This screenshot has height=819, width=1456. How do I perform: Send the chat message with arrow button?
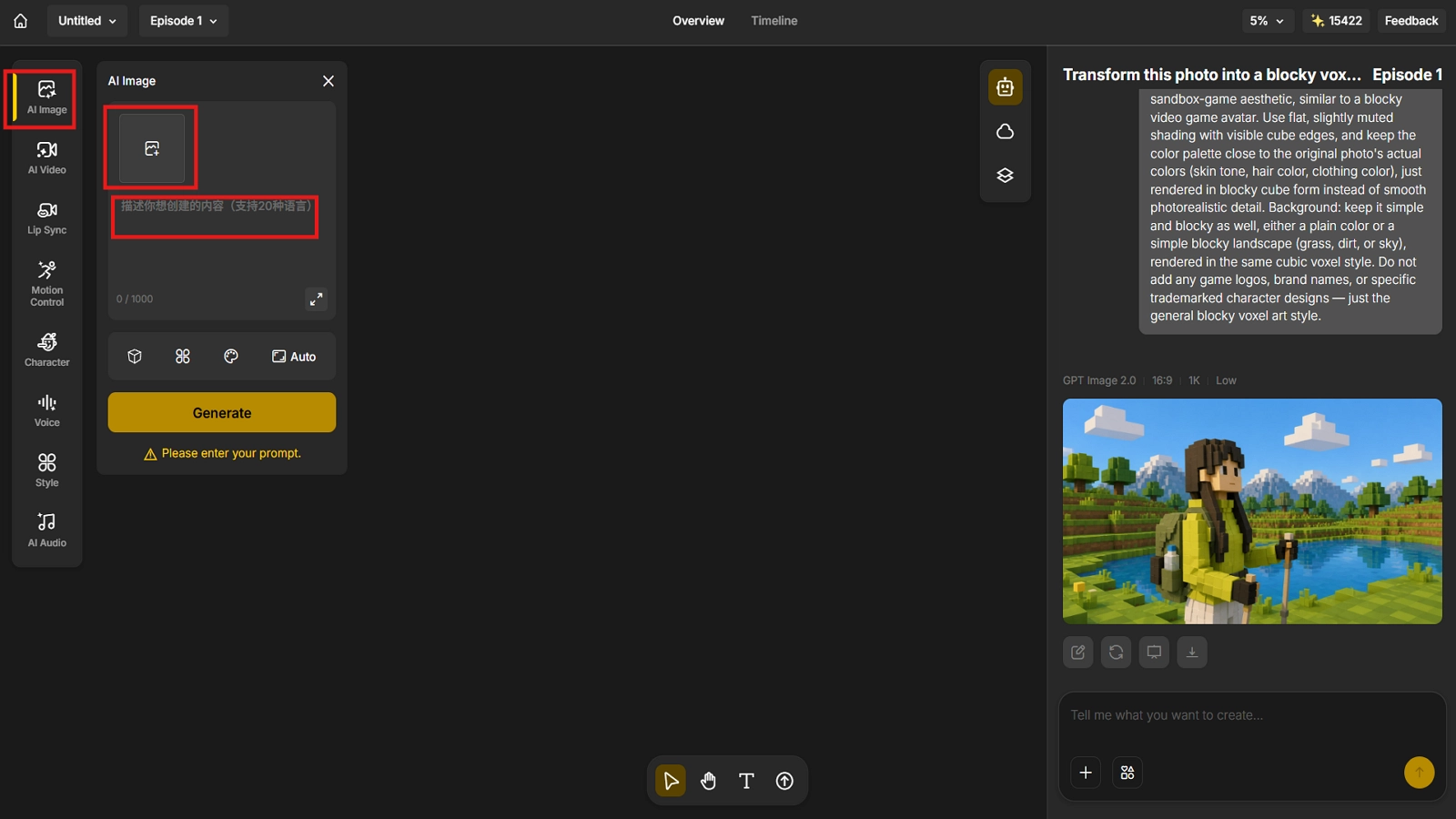pyautogui.click(x=1419, y=773)
